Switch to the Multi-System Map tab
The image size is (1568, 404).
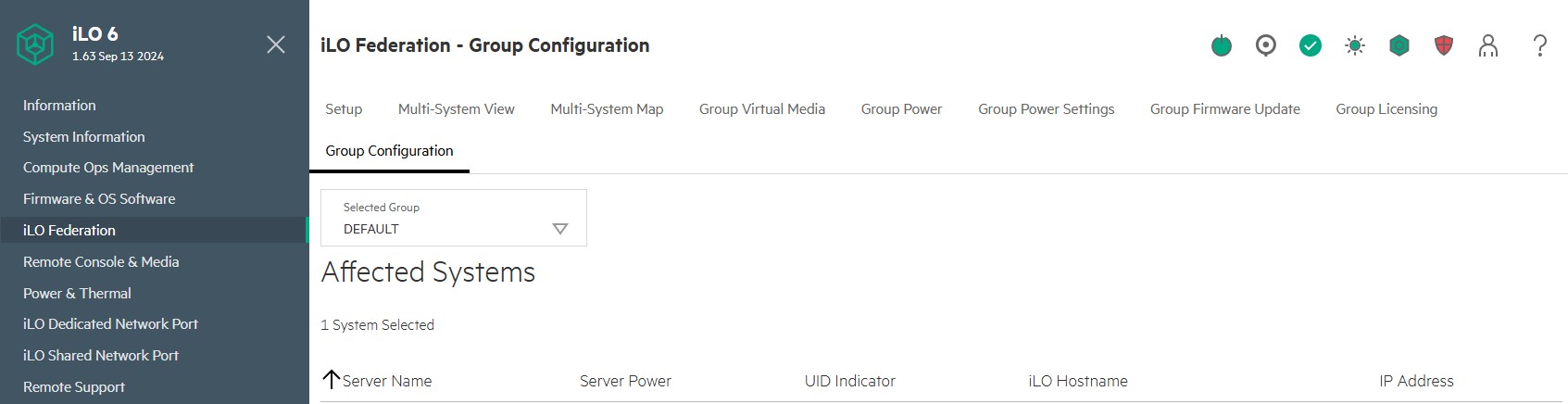point(607,109)
